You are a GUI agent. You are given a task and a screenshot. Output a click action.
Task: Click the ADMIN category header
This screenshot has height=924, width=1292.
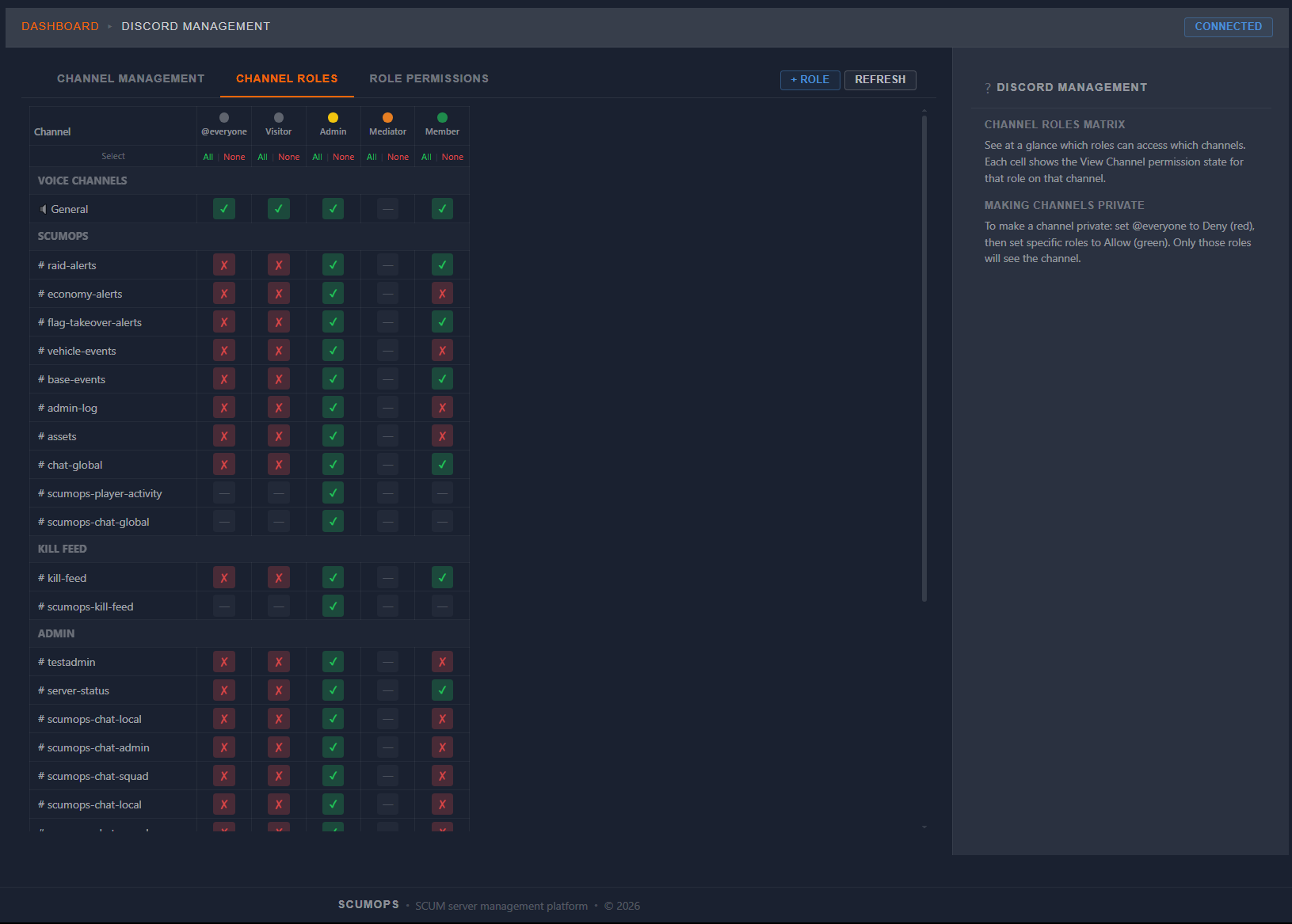tap(56, 633)
